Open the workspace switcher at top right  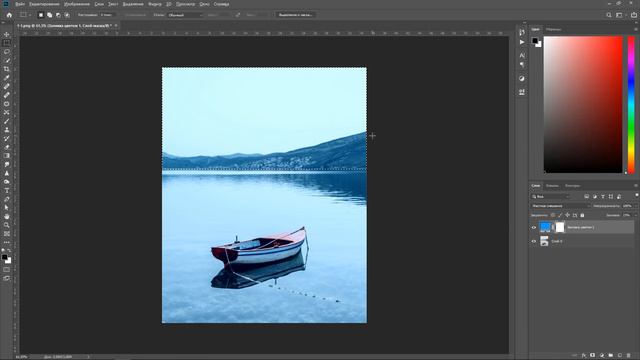620,15
